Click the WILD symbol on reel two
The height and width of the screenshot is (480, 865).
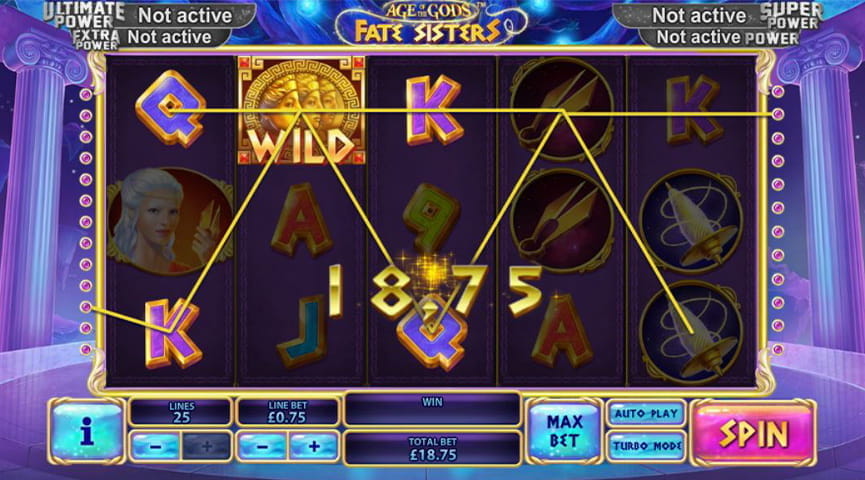301,110
